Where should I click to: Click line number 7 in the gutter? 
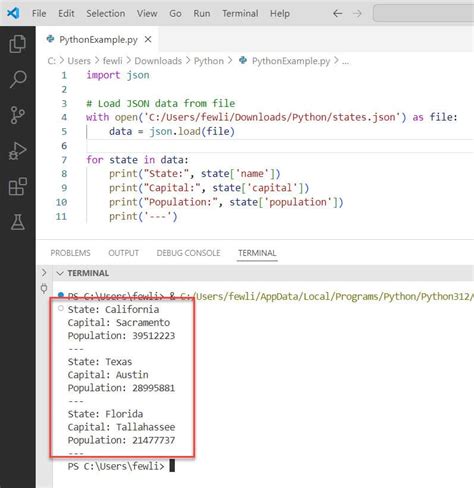pos(64,160)
